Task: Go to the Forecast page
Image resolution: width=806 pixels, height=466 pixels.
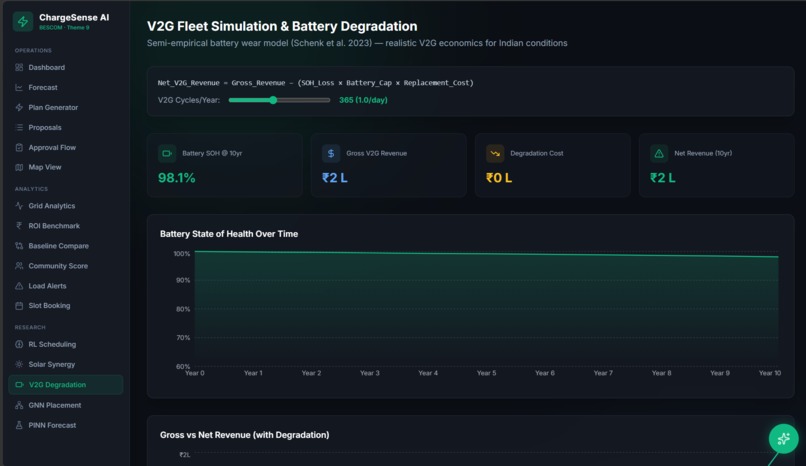Action: (66, 87)
